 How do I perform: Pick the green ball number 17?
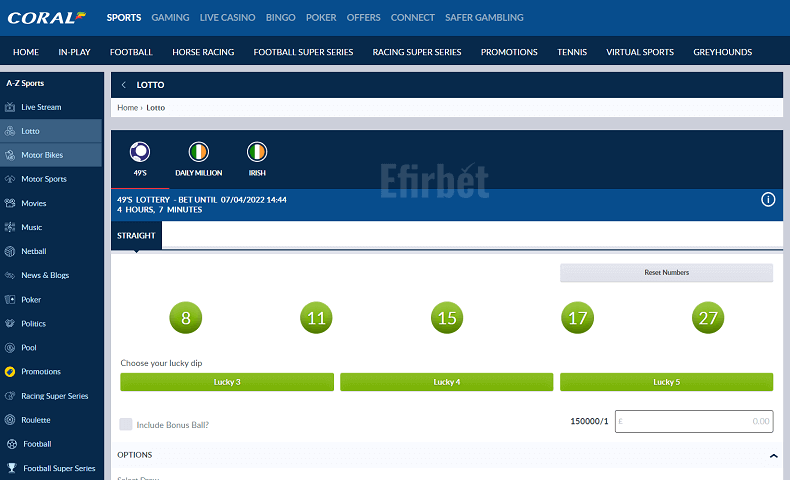[577, 318]
